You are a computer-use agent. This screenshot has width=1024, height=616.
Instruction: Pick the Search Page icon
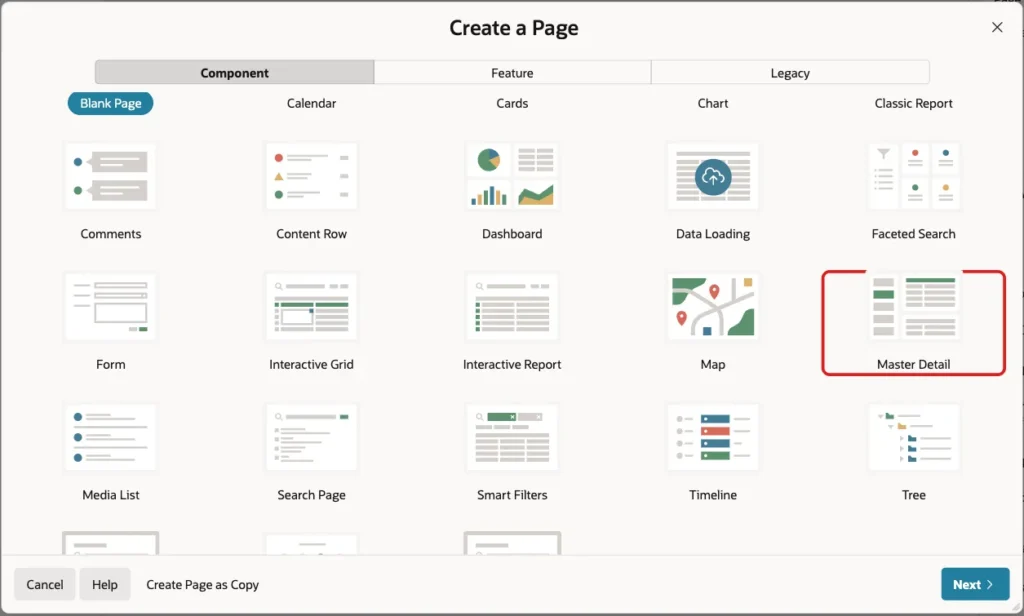[x=312, y=438]
